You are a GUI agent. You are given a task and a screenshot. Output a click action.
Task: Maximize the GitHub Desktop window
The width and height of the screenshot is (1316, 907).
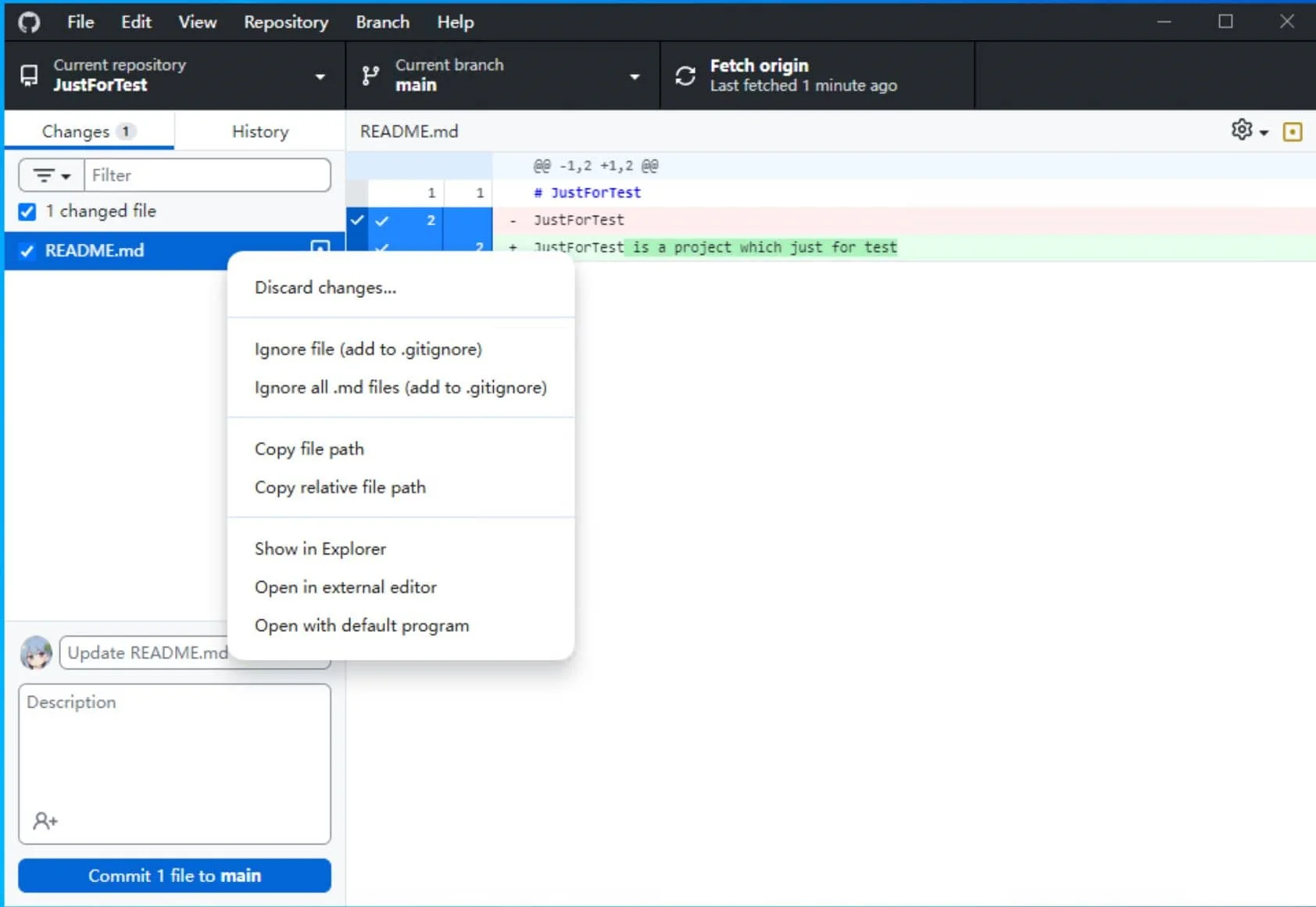(x=1225, y=22)
